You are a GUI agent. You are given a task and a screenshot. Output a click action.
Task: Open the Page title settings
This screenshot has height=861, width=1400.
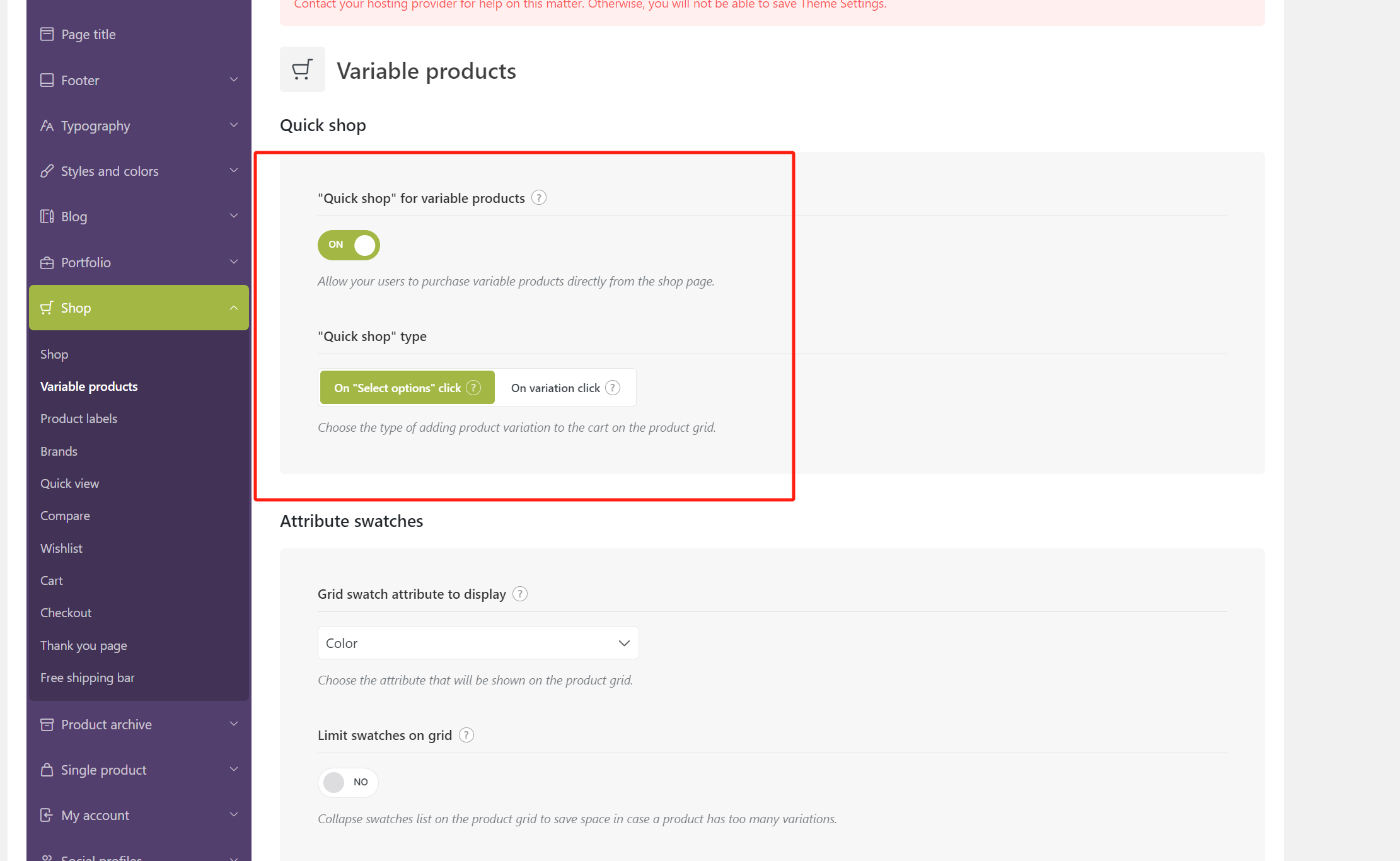tap(88, 34)
